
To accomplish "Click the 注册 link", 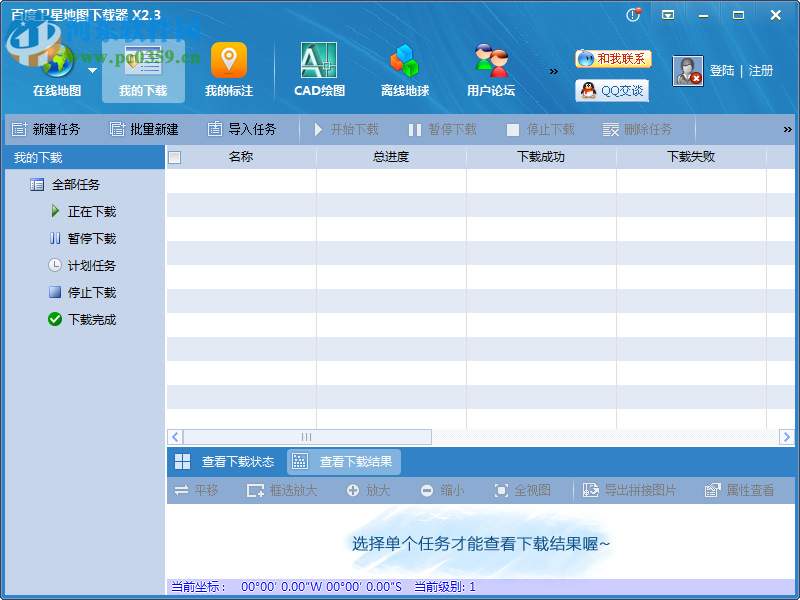I will pos(761,71).
